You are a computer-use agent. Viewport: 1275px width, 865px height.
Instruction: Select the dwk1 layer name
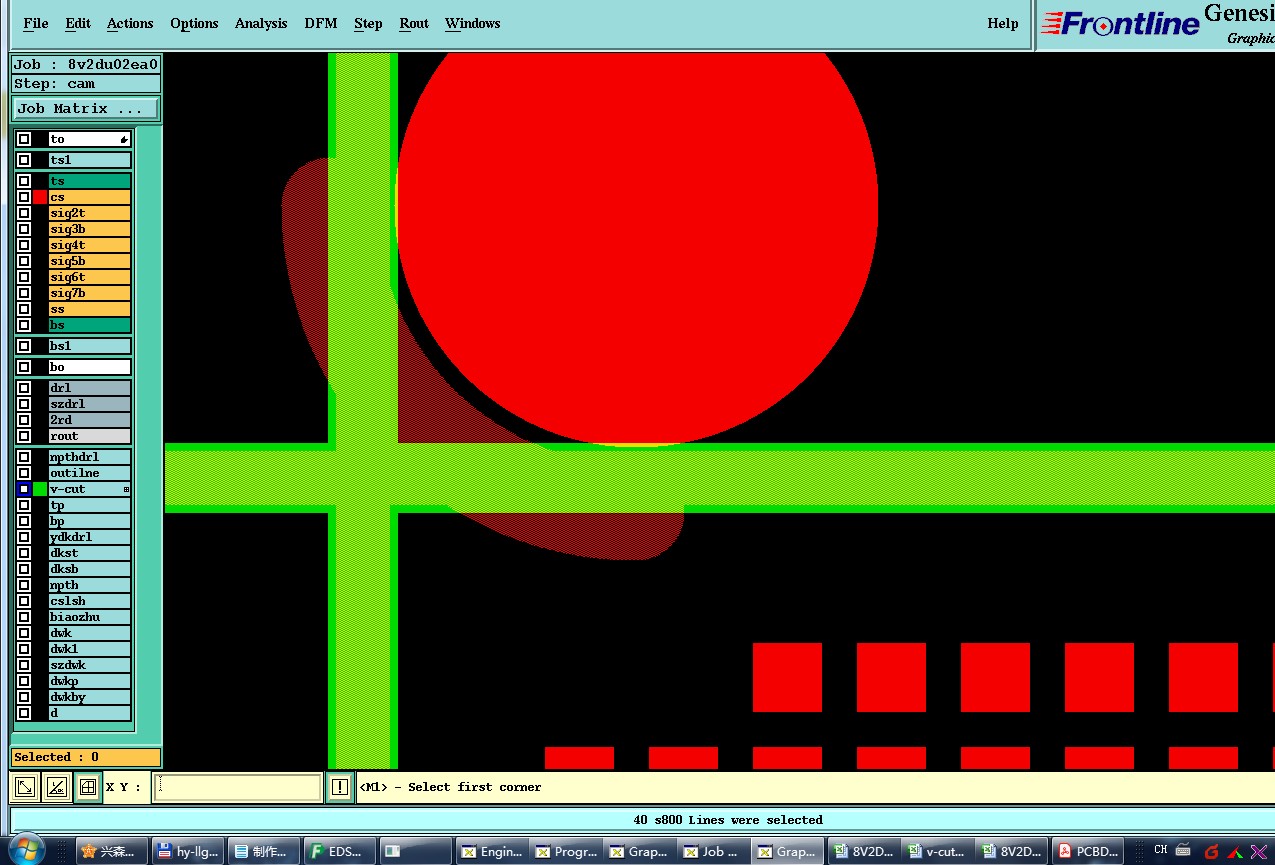click(x=90, y=649)
